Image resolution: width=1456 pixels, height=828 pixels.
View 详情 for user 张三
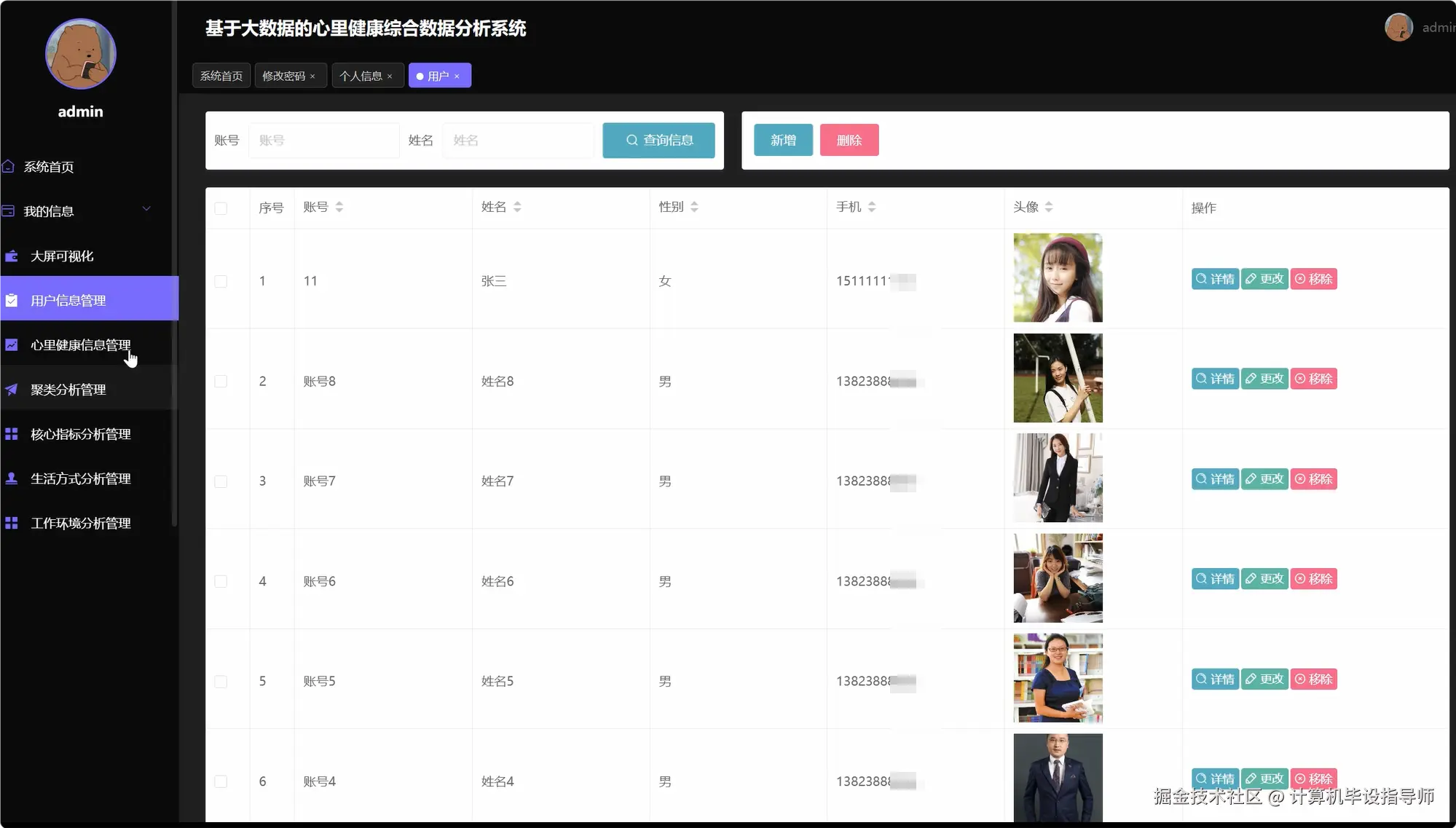coord(1215,279)
